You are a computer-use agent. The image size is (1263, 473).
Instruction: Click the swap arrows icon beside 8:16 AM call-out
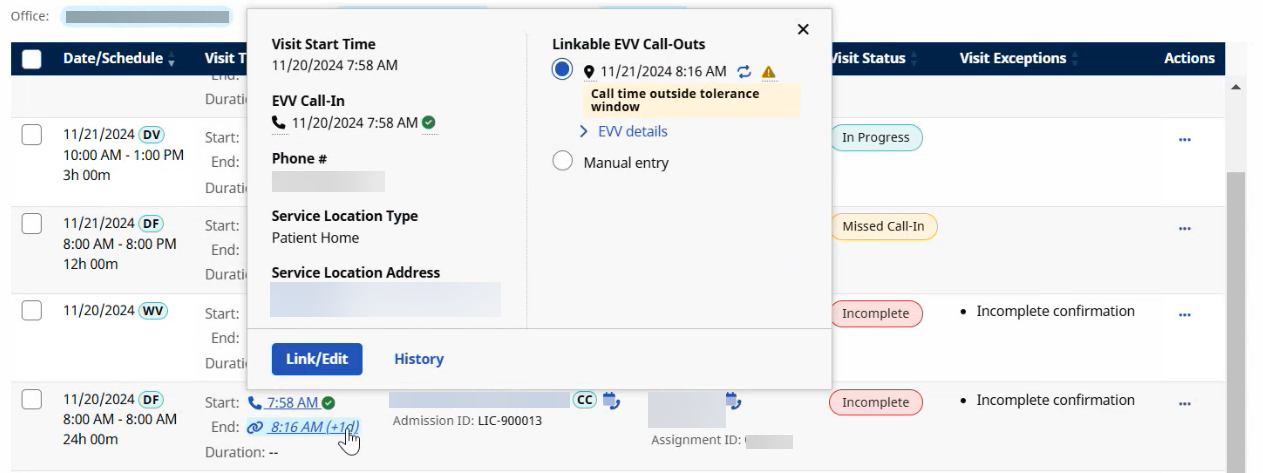744,72
